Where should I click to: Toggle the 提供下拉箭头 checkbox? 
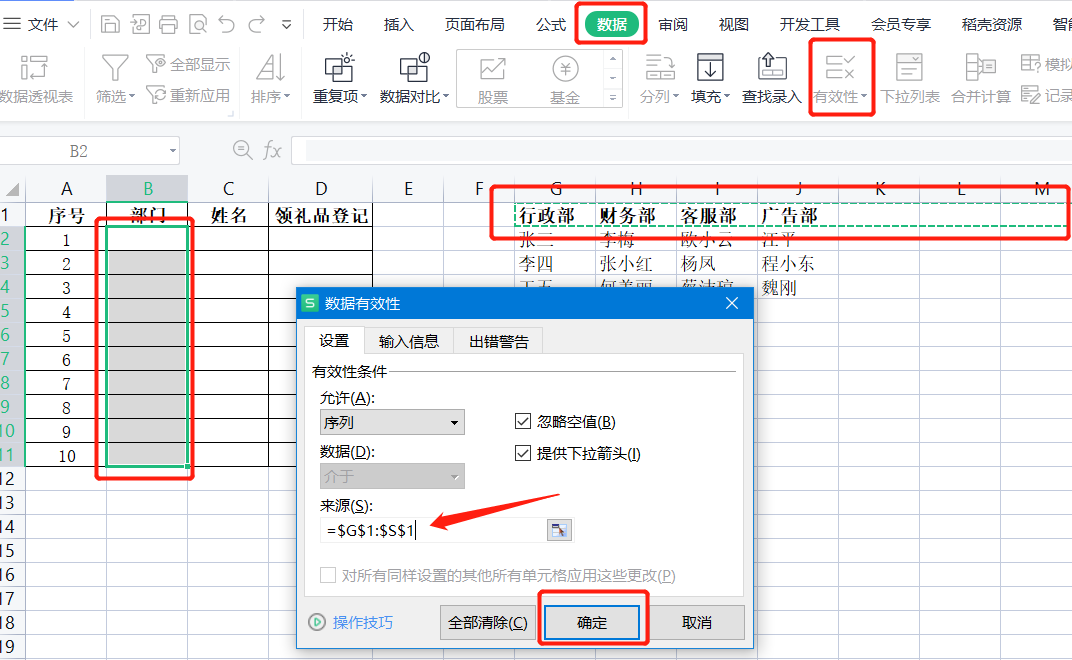point(523,453)
